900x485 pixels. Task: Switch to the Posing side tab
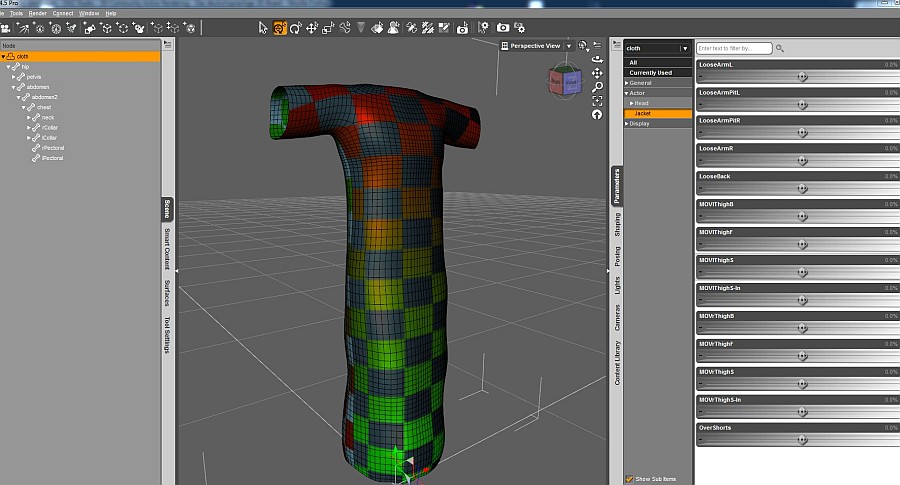coord(617,256)
